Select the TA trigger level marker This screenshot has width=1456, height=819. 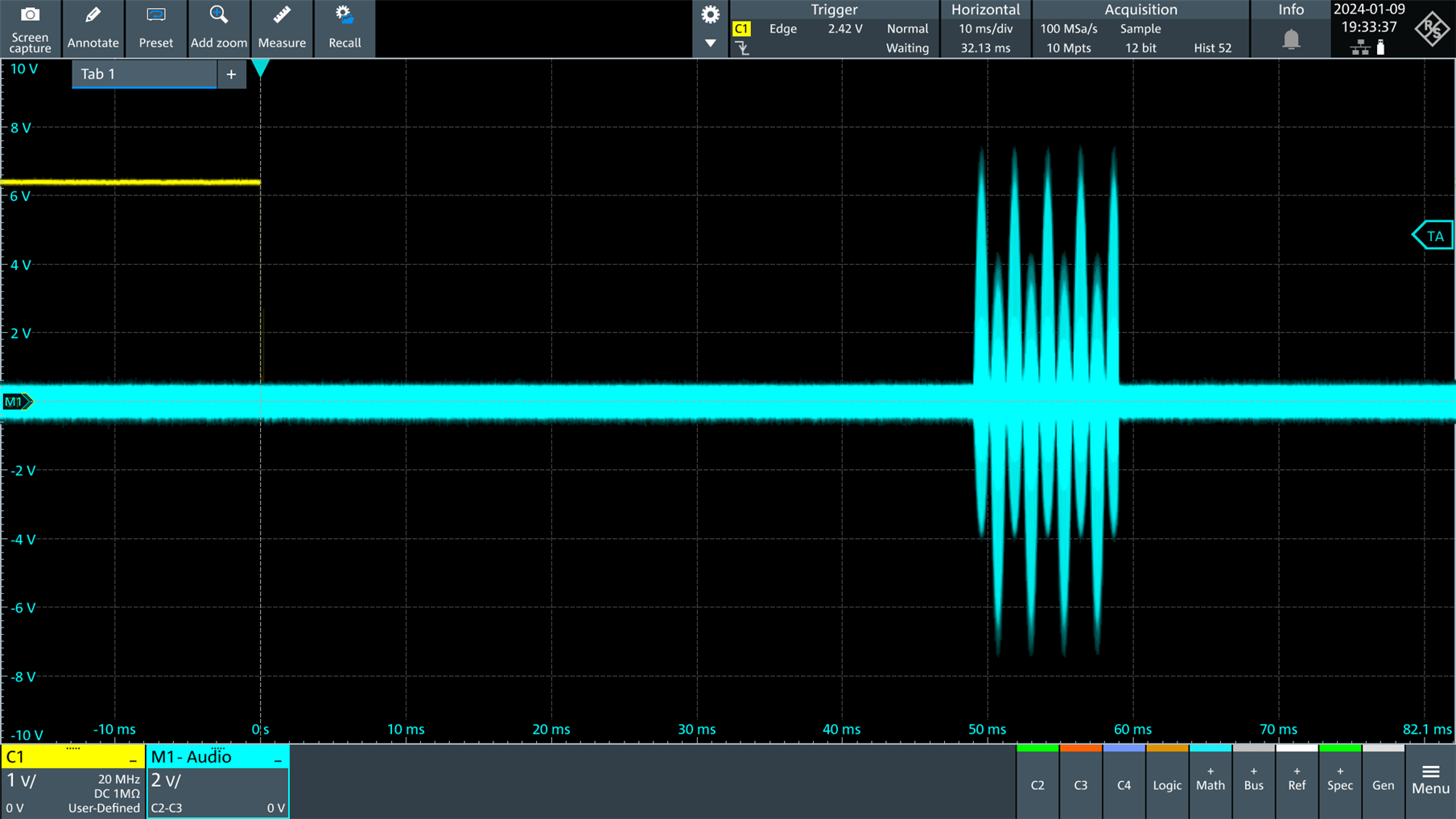click(x=1433, y=236)
